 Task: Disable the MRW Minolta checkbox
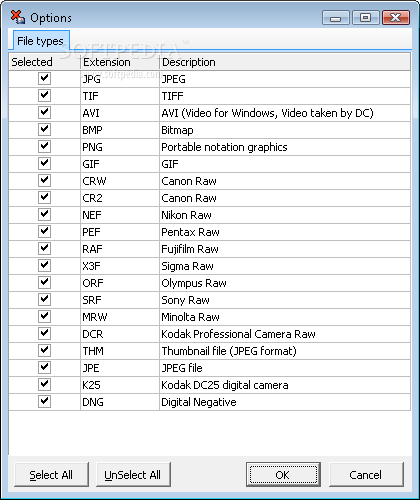pos(44,317)
